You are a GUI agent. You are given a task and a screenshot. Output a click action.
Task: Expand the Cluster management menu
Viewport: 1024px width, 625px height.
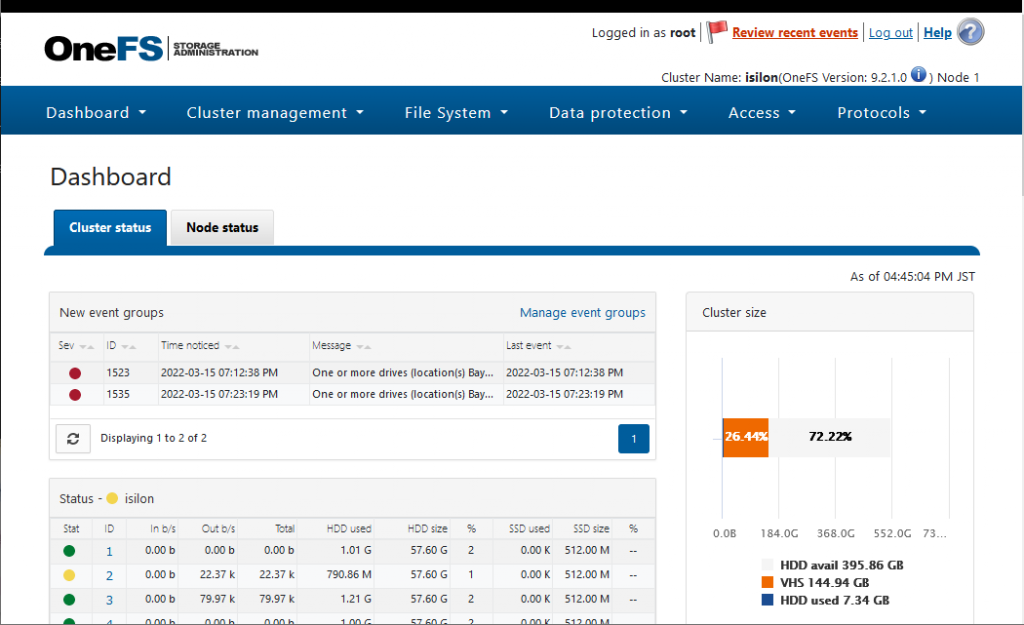tap(275, 112)
